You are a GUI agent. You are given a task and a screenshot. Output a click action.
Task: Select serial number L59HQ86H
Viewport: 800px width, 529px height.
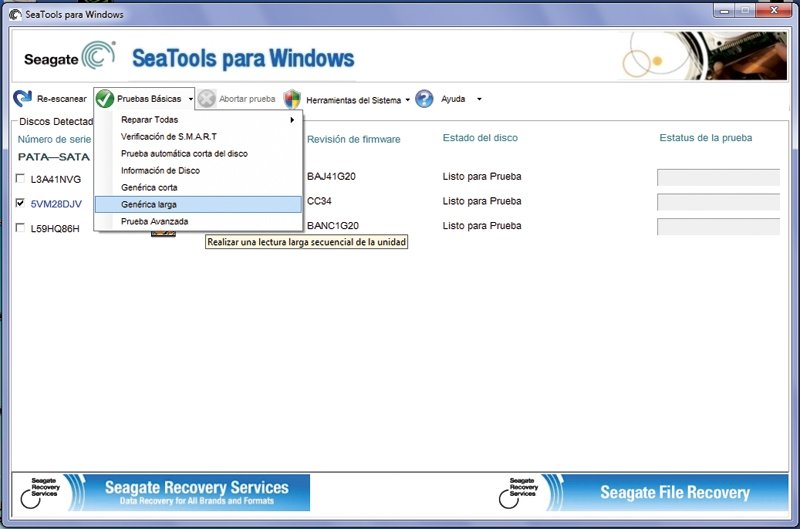55,229
